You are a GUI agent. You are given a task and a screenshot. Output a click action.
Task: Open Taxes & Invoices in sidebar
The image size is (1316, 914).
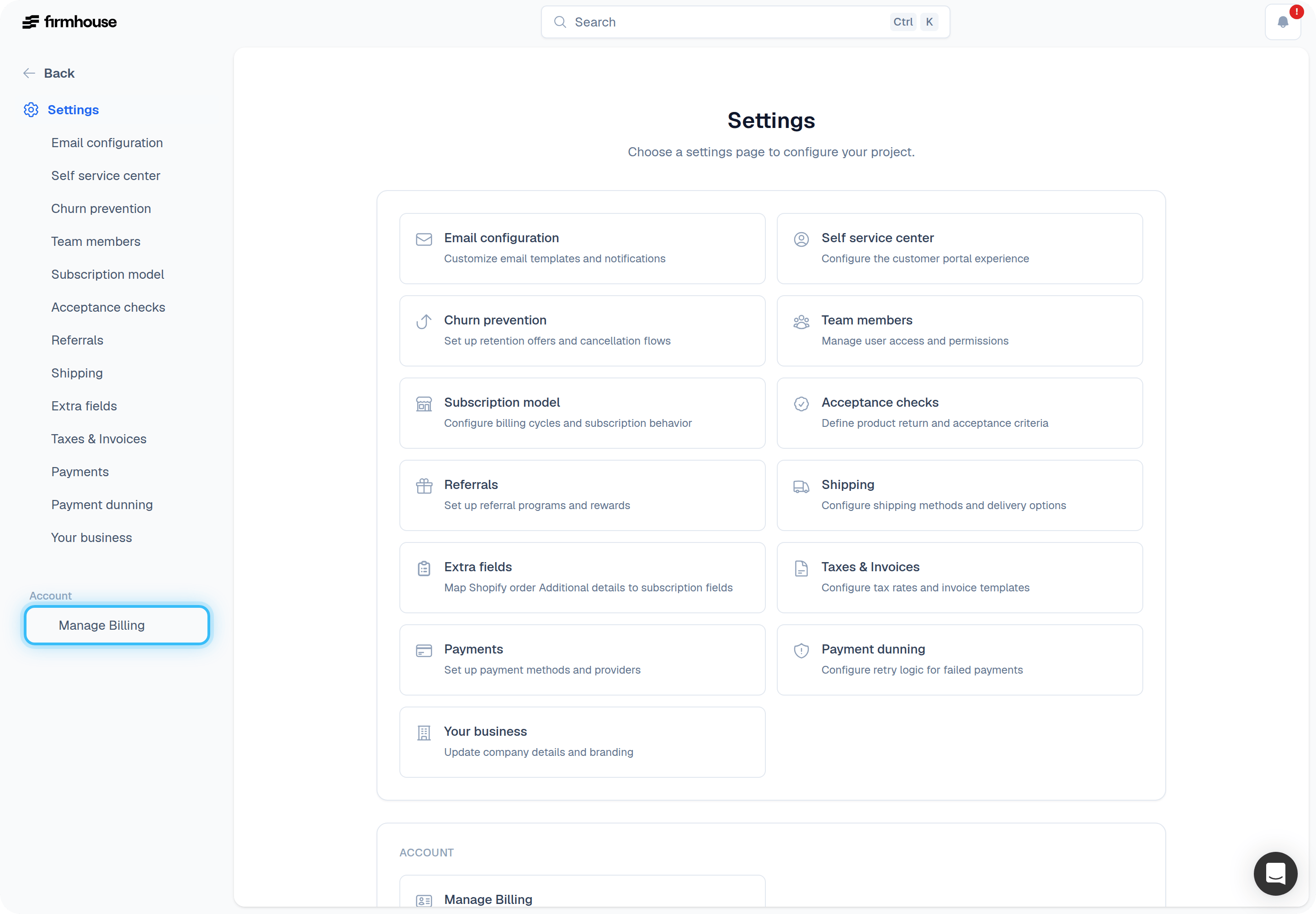tap(99, 439)
